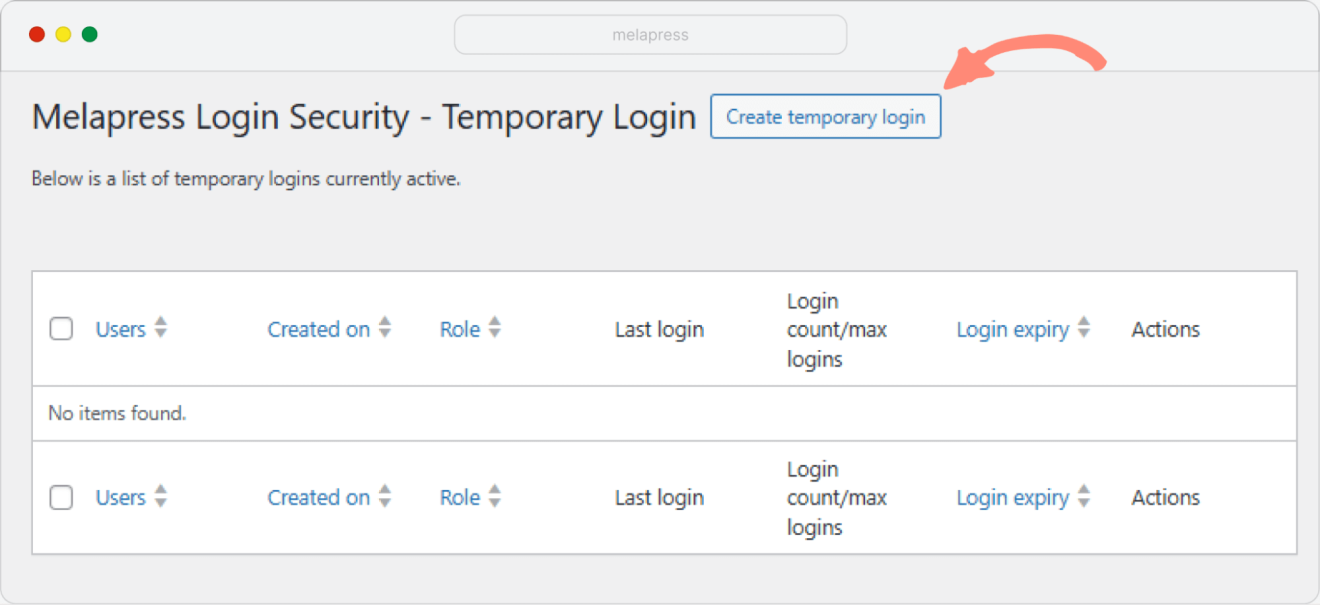Image resolution: width=1320 pixels, height=605 pixels.
Task: Sort by Role in the header row
Action: [x=460, y=329]
